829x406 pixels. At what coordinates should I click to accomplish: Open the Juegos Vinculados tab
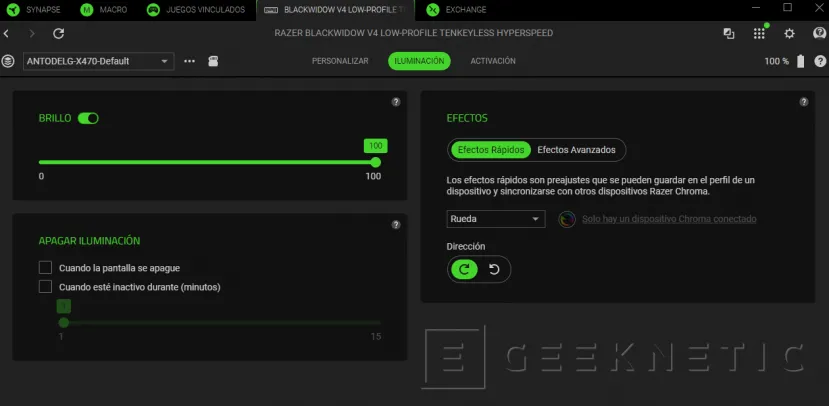click(197, 10)
